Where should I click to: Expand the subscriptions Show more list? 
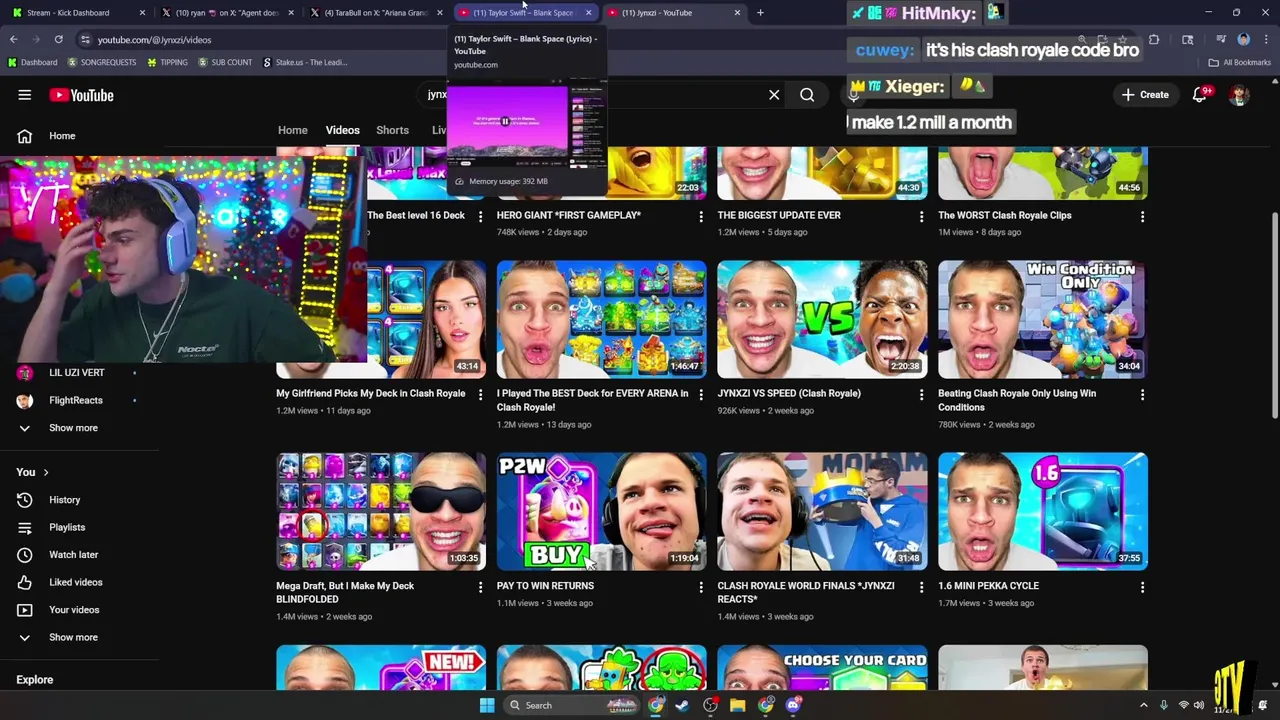73,428
